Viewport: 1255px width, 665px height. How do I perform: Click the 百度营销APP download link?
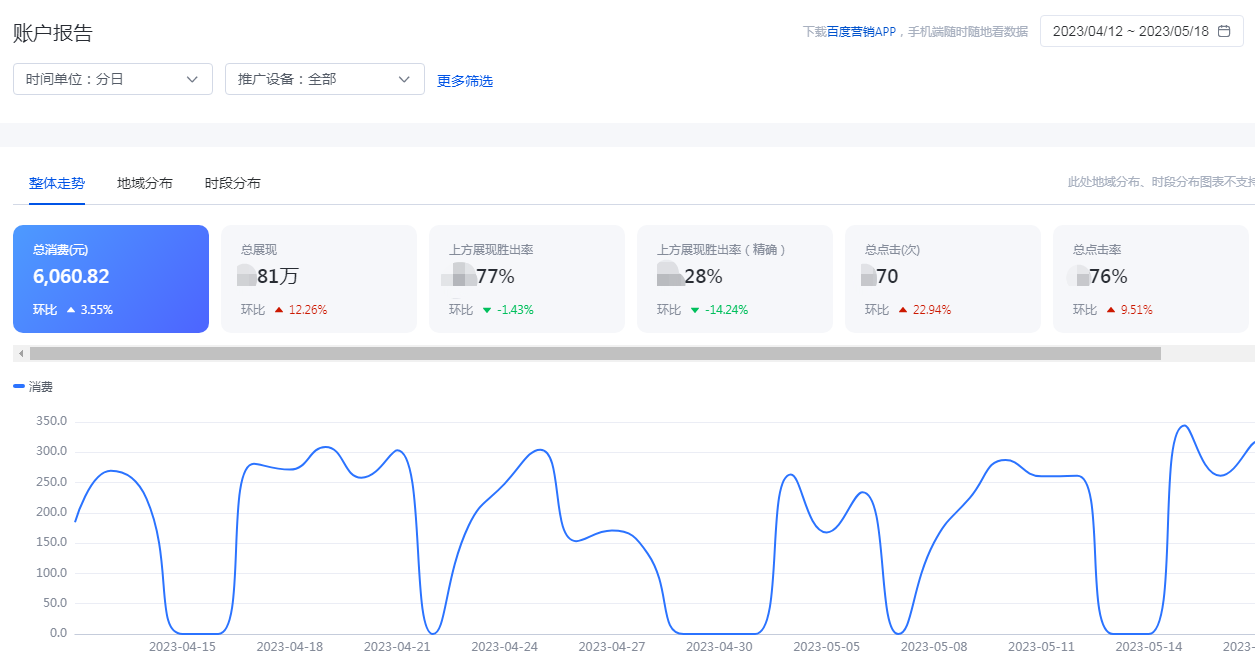coord(861,32)
